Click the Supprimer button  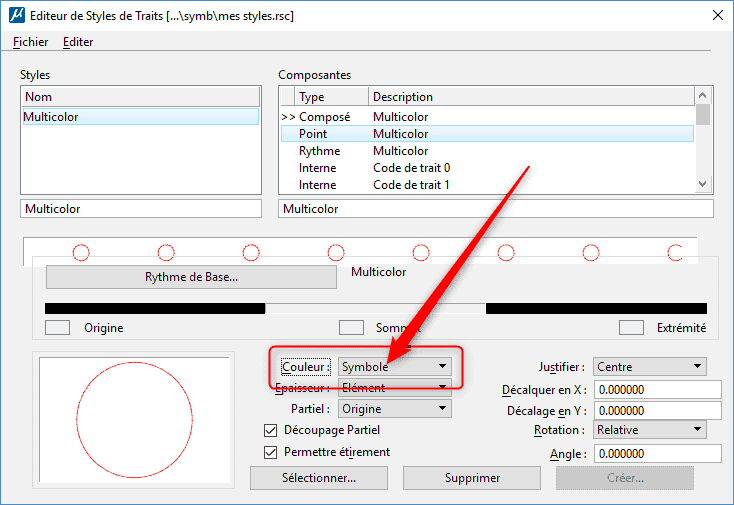pos(472,478)
